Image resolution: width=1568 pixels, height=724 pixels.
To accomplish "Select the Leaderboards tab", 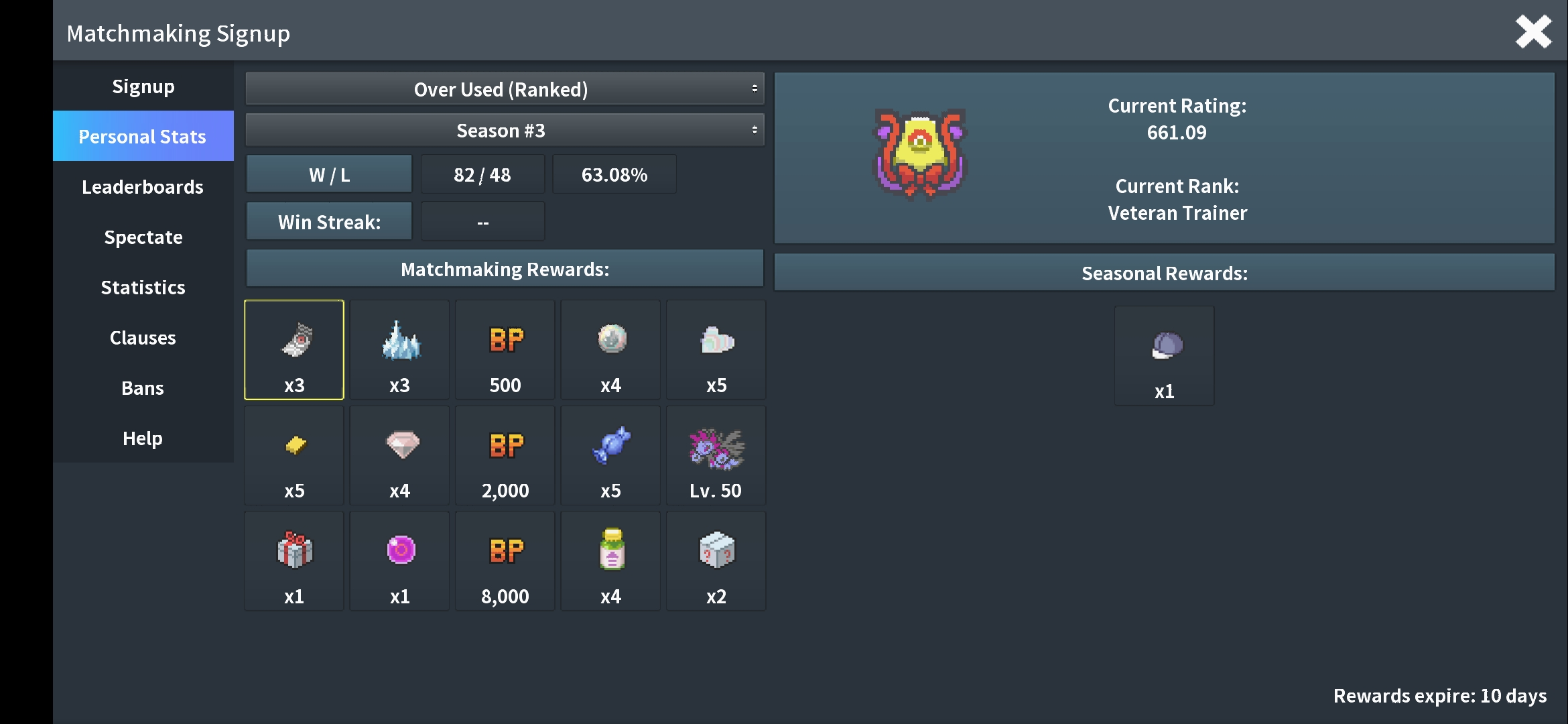I will pos(142,186).
